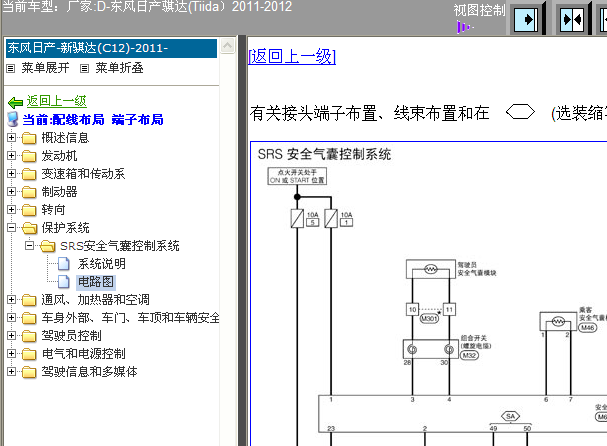Click the 系统说明 document icon
This screenshot has width=607, height=446.
64,264
